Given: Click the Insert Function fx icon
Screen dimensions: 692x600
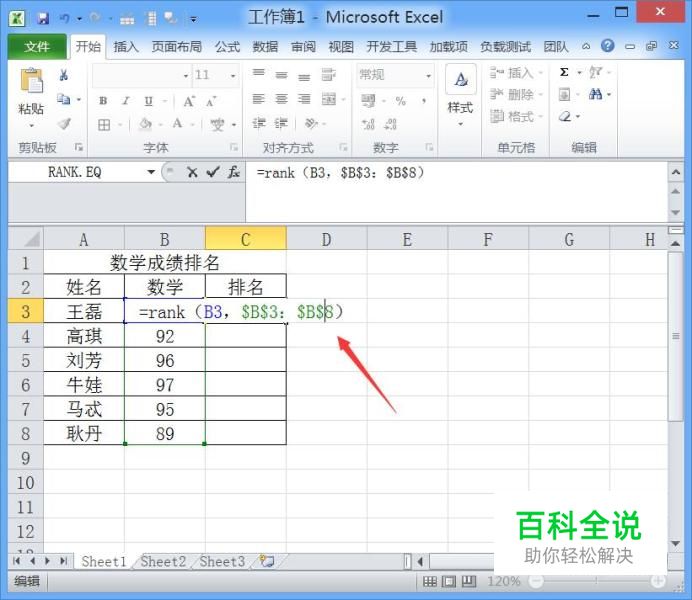Looking at the screenshot, I should click(x=234, y=172).
